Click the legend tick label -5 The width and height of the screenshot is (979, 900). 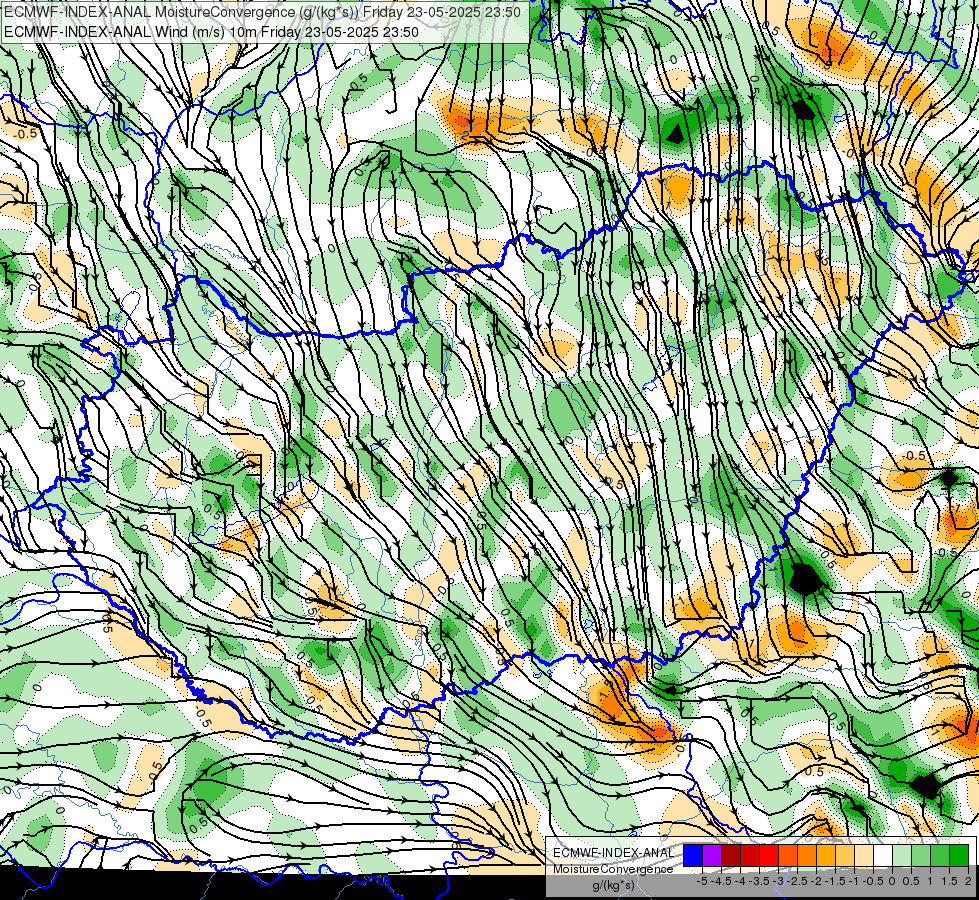point(702,881)
